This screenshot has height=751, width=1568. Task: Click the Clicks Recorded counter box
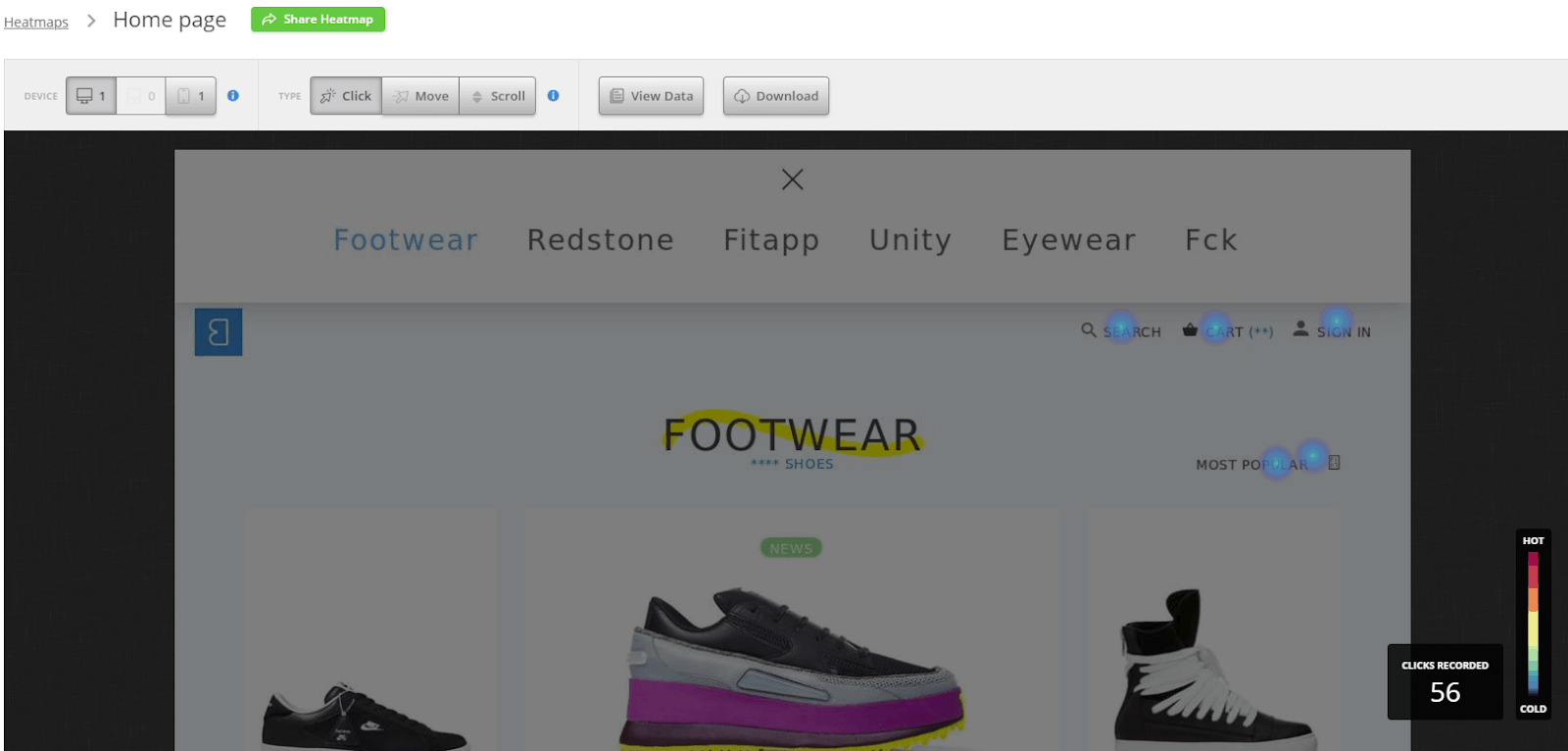[x=1445, y=682]
